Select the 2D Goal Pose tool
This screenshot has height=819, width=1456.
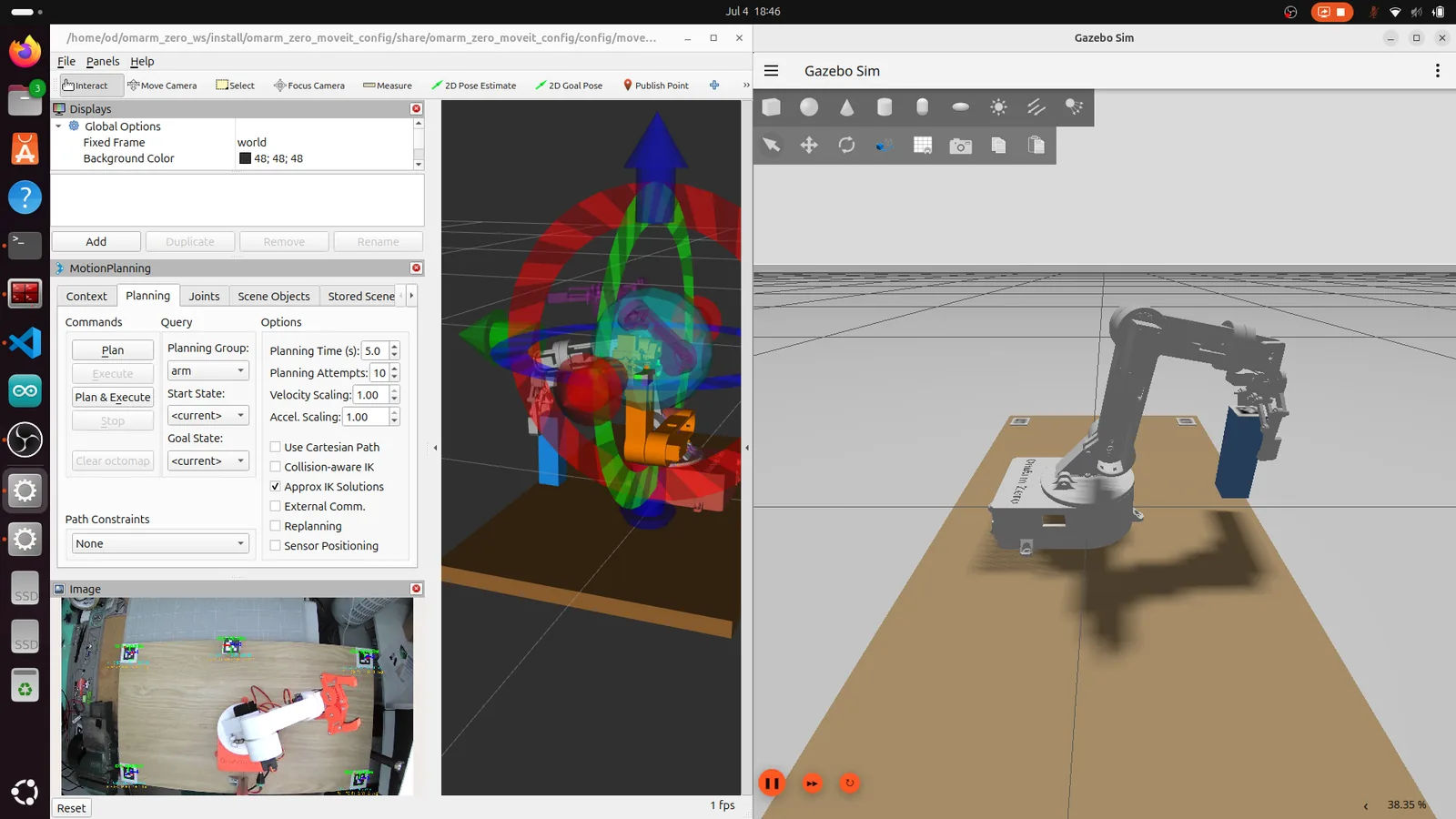click(x=569, y=86)
